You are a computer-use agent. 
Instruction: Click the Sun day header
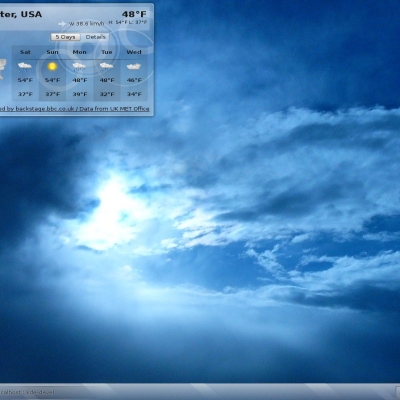(52, 52)
